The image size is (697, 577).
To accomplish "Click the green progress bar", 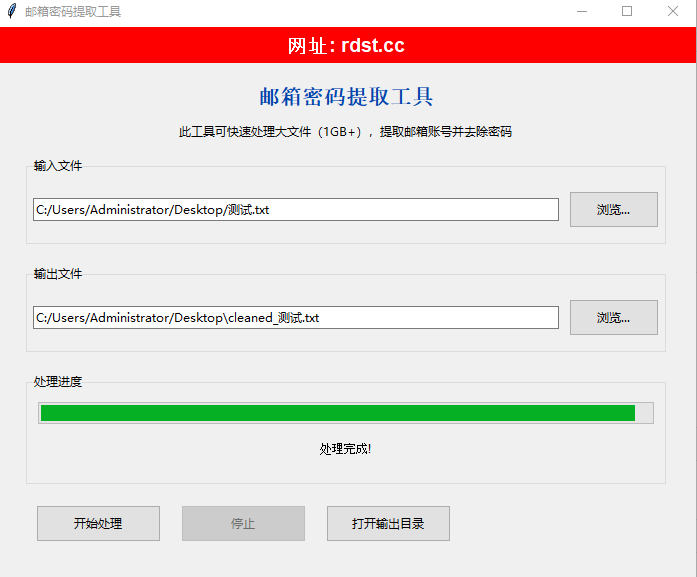I will pos(338,413).
